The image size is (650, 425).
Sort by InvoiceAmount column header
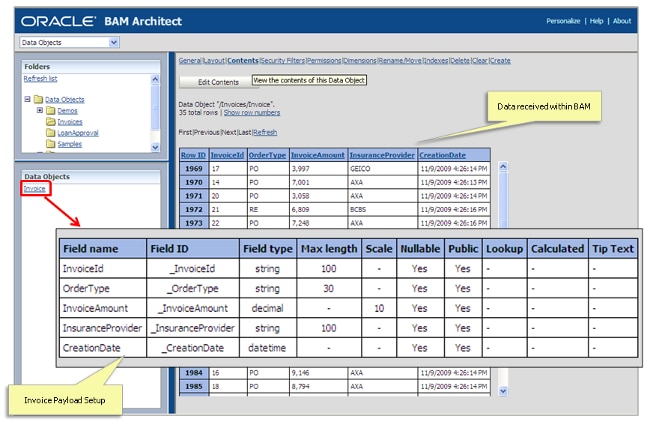[318, 155]
